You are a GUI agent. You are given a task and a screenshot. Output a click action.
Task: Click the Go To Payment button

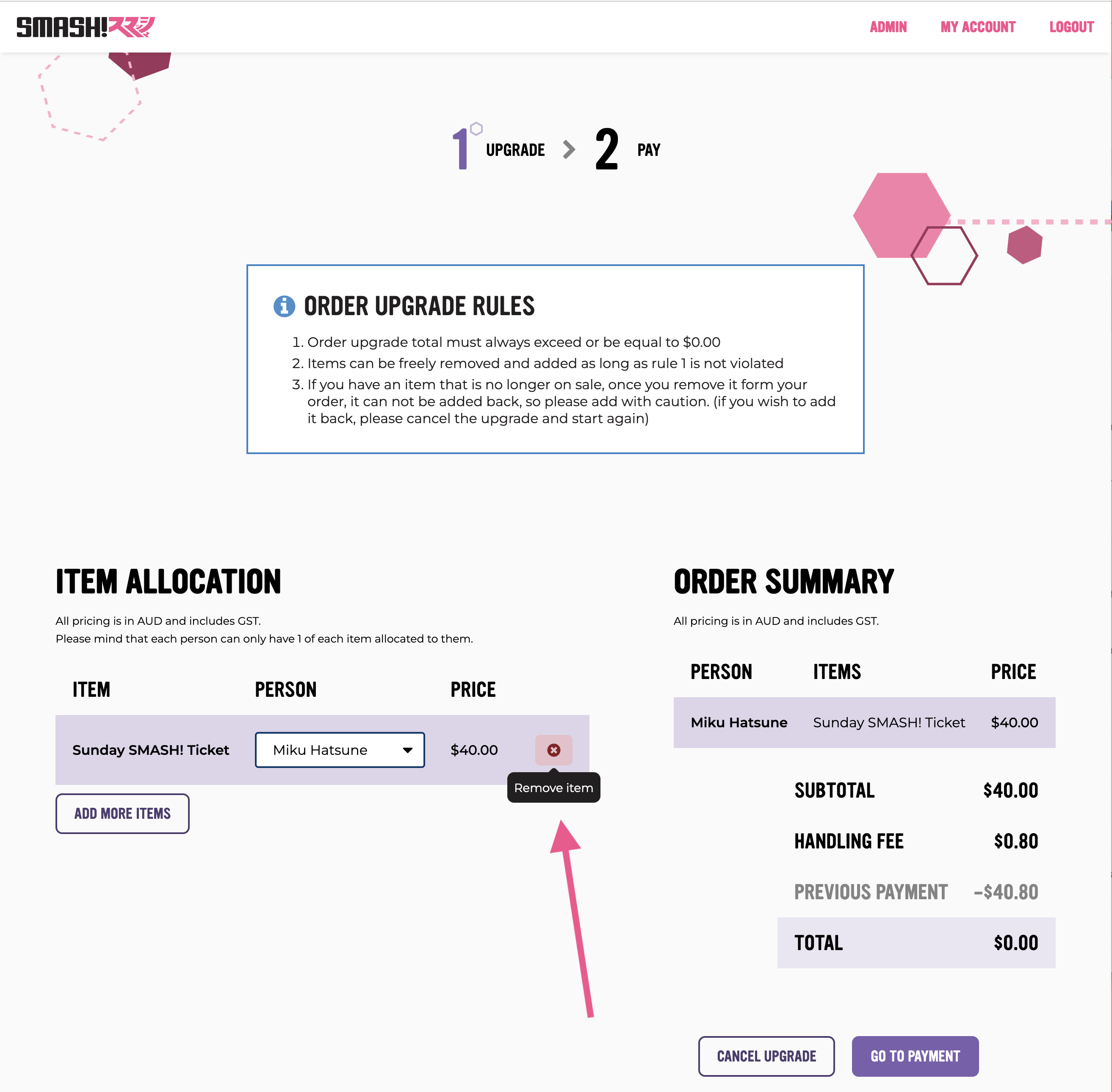click(x=915, y=1056)
